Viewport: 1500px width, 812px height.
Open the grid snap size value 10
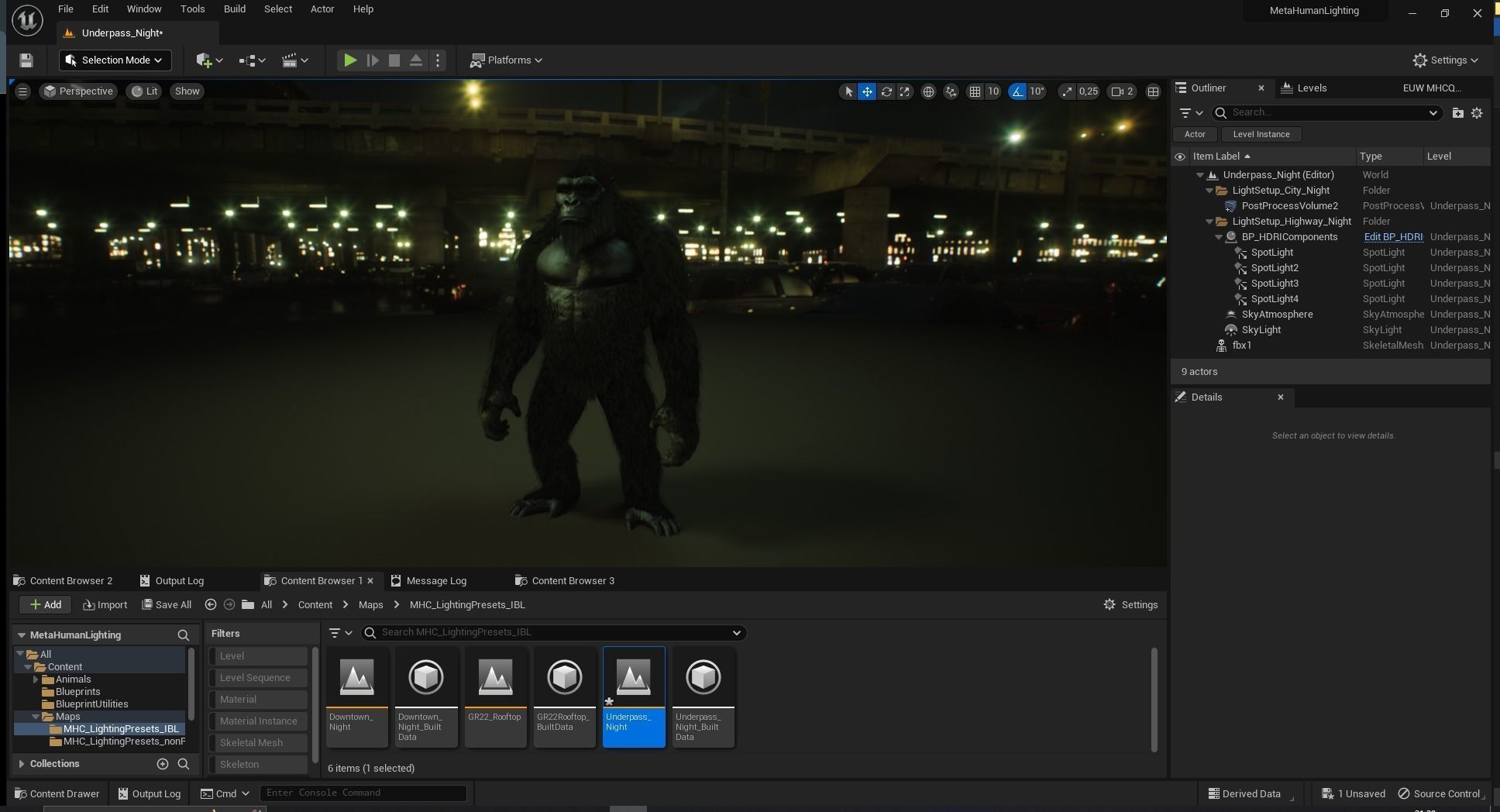[x=993, y=91]
